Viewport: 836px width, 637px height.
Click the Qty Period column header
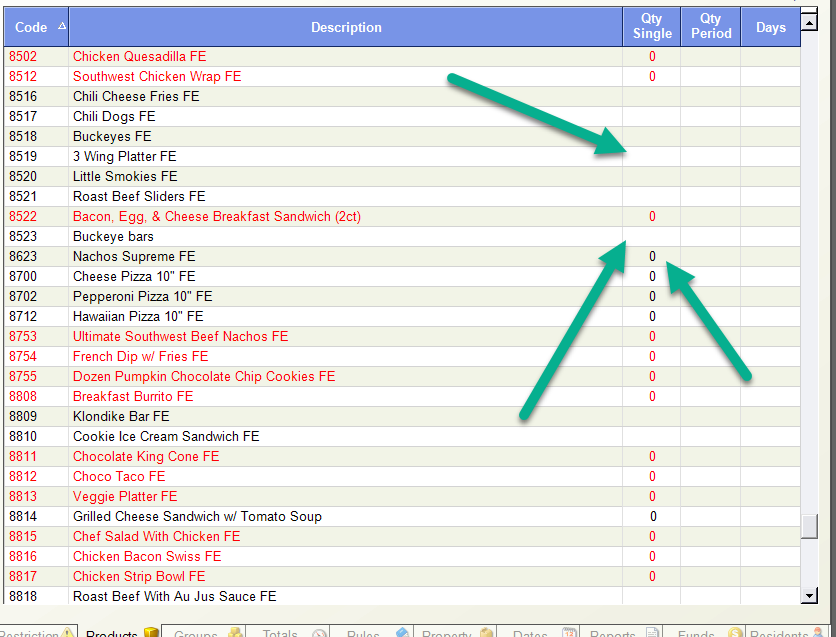(x=710, y=27)
